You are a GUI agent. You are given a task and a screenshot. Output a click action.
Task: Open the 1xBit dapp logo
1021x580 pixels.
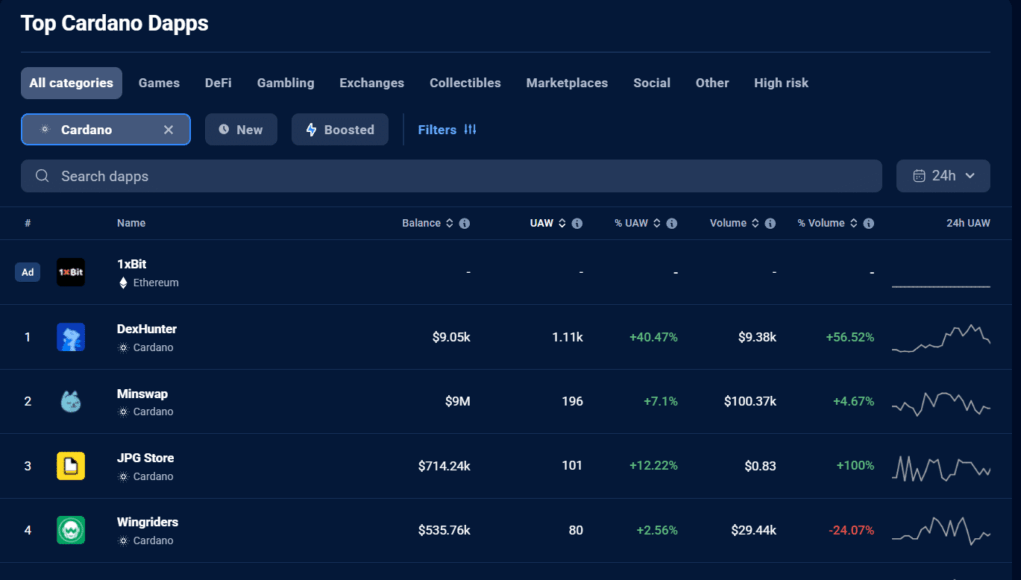pos(70,272)
